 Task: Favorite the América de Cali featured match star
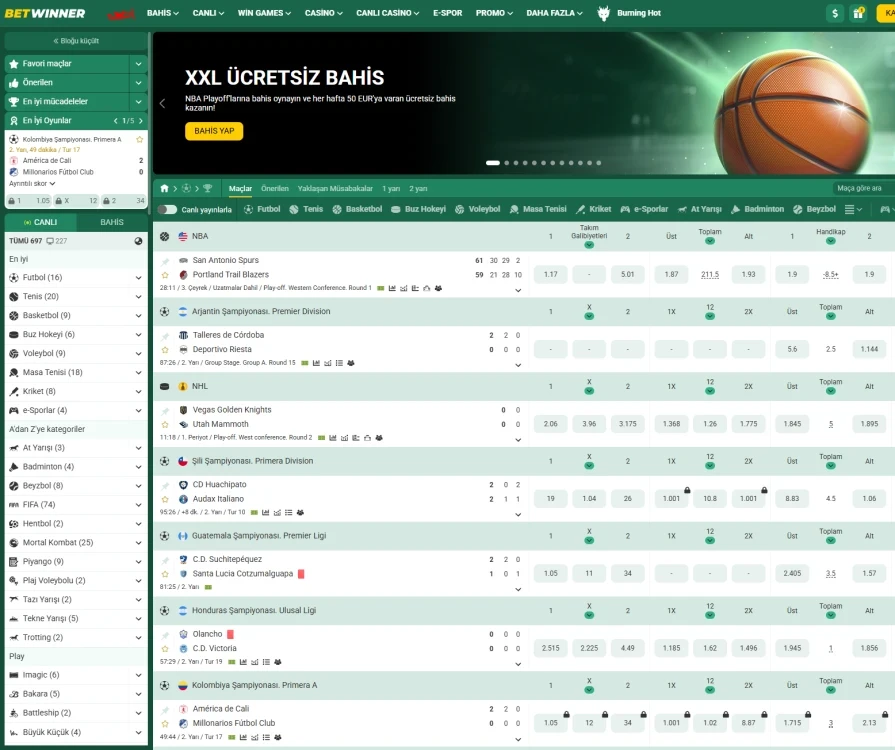coord(139,139)
